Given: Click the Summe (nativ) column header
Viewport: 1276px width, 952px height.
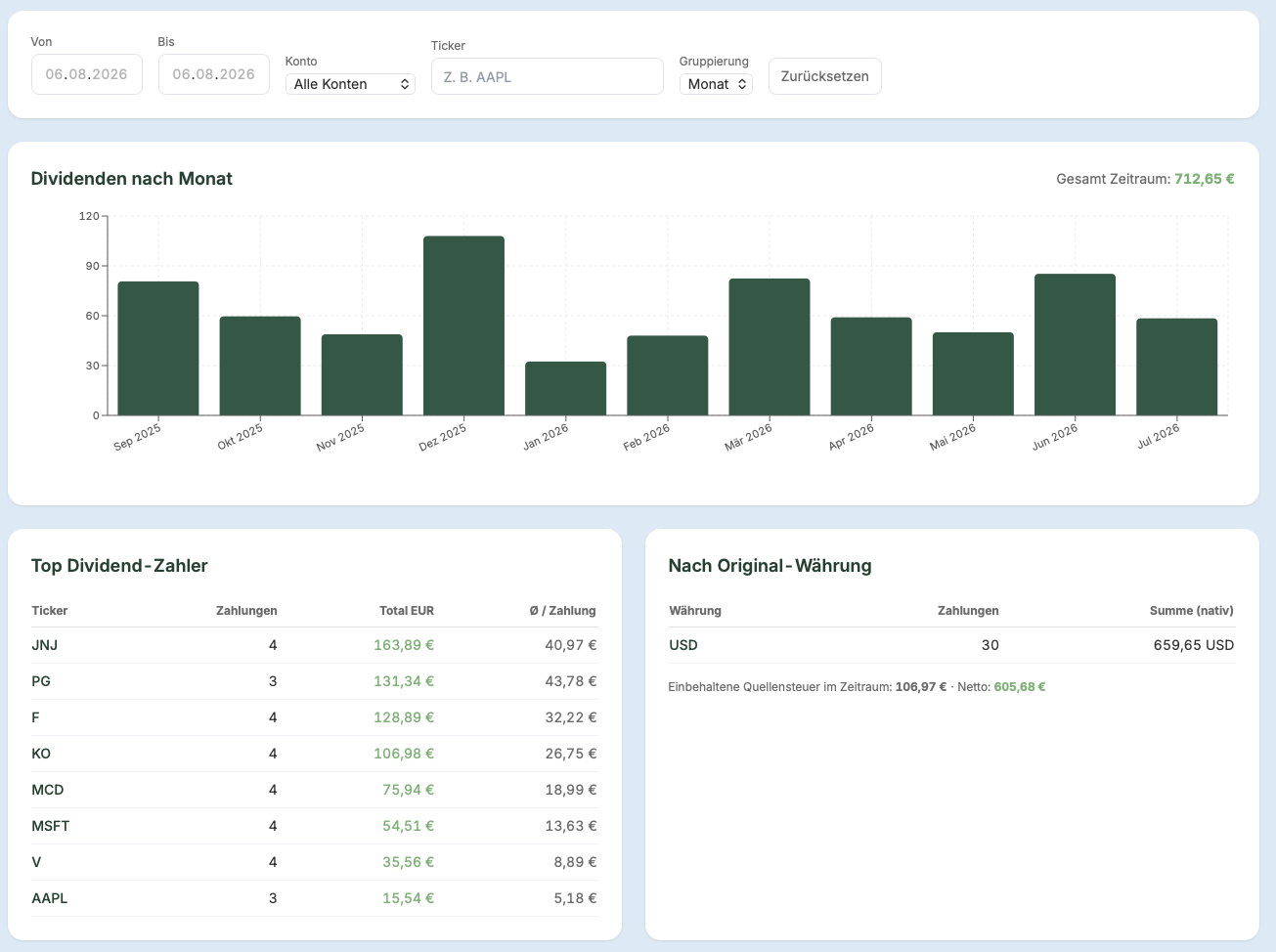Looking at the screenshot, I should pyautogui.click(x=1192, y=611).
